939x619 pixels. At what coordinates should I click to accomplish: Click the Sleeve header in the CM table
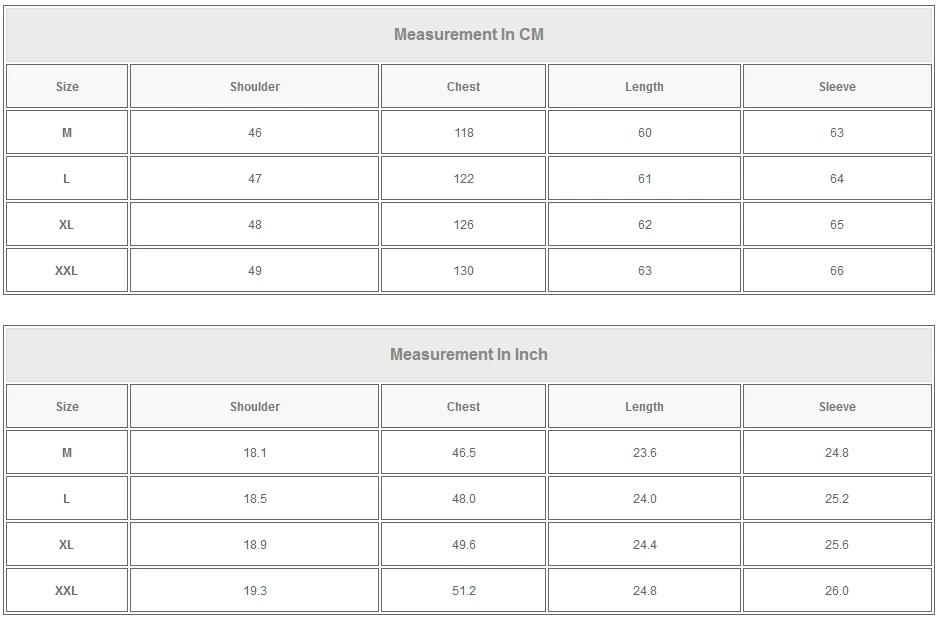(837, 87)
